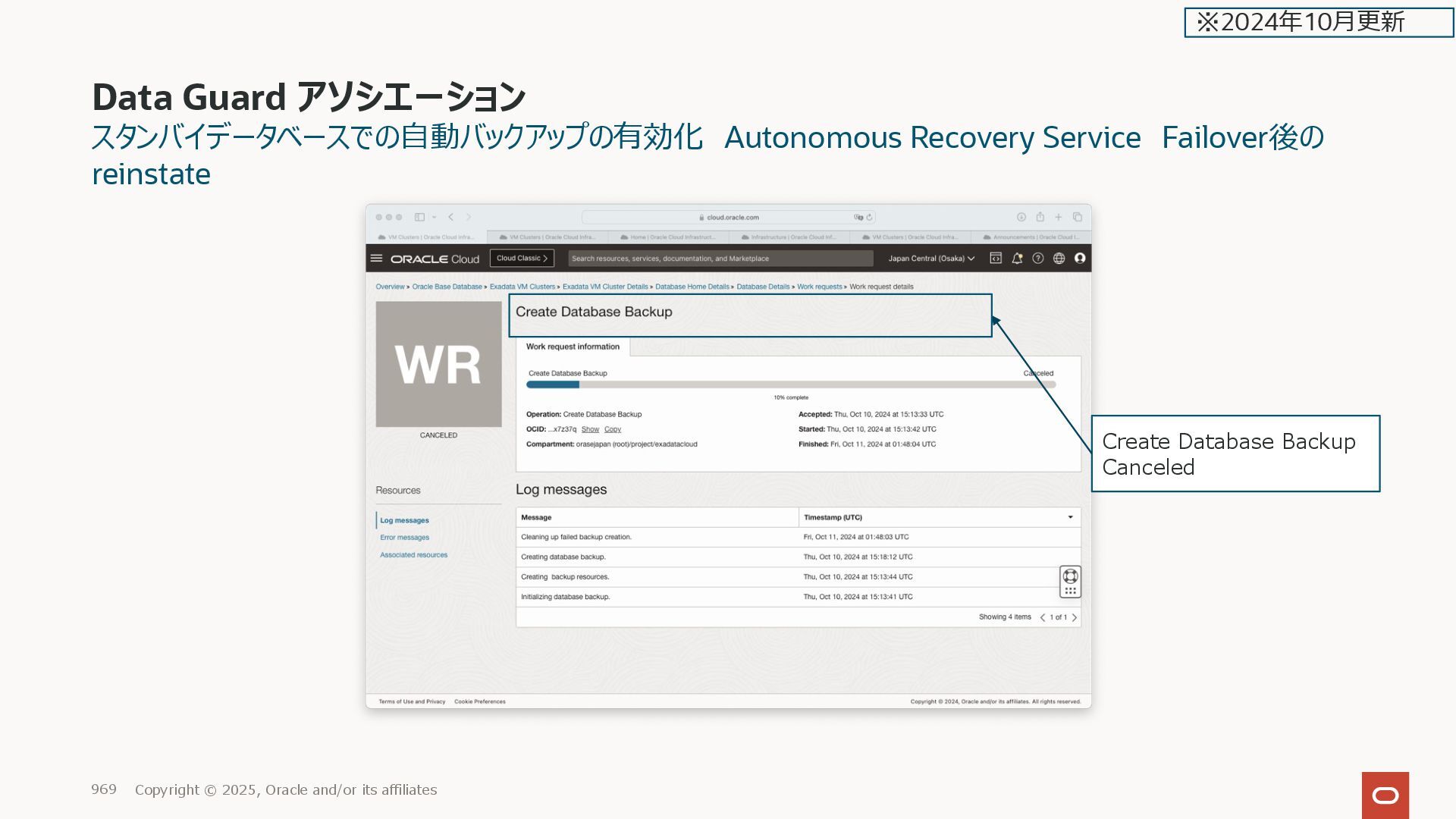The width and height of the screenshot is (1456, 819).
Task: Open the notifications bell icon
Action: [x=1017, y=259]
